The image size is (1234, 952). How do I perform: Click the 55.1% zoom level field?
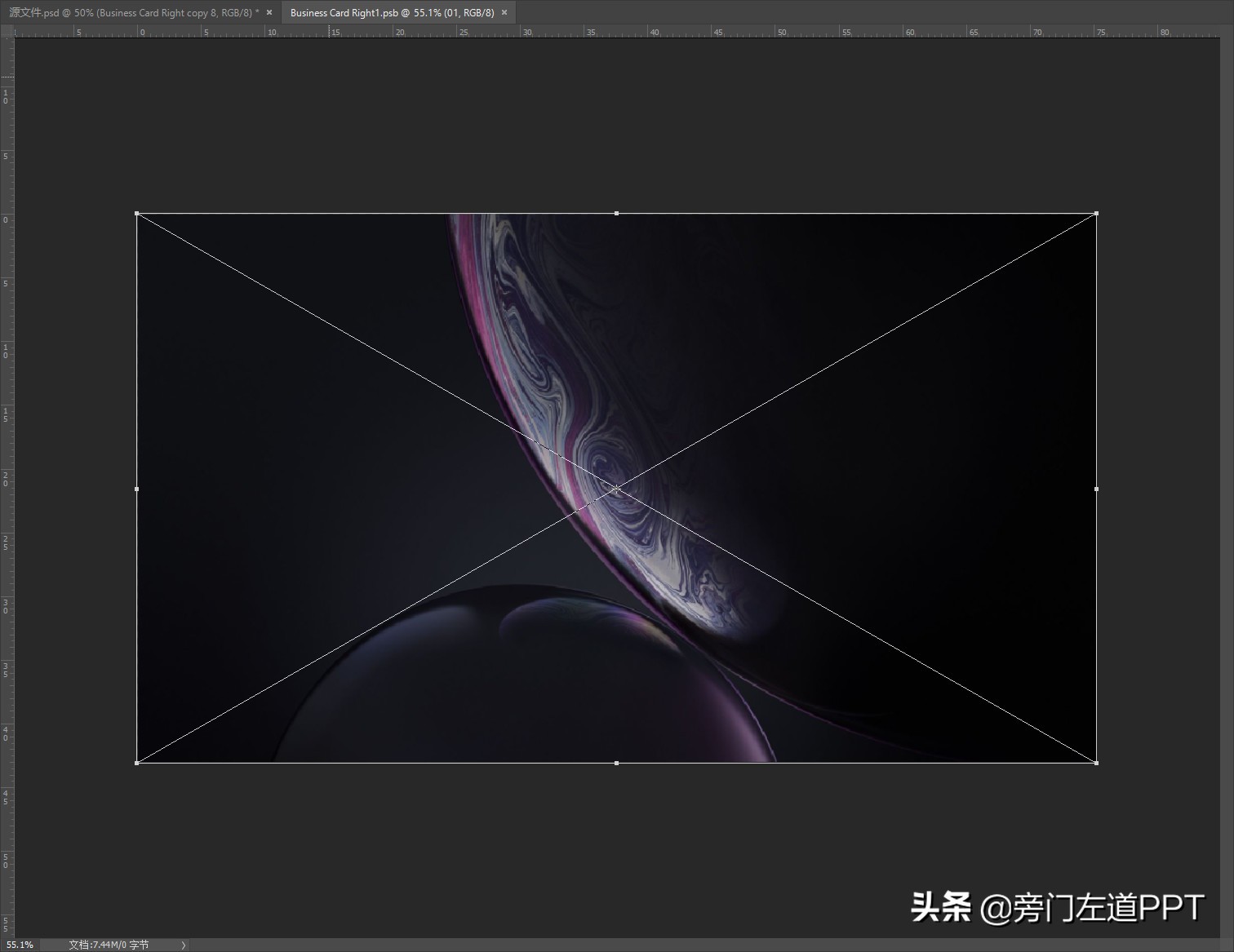pos(20,945)
